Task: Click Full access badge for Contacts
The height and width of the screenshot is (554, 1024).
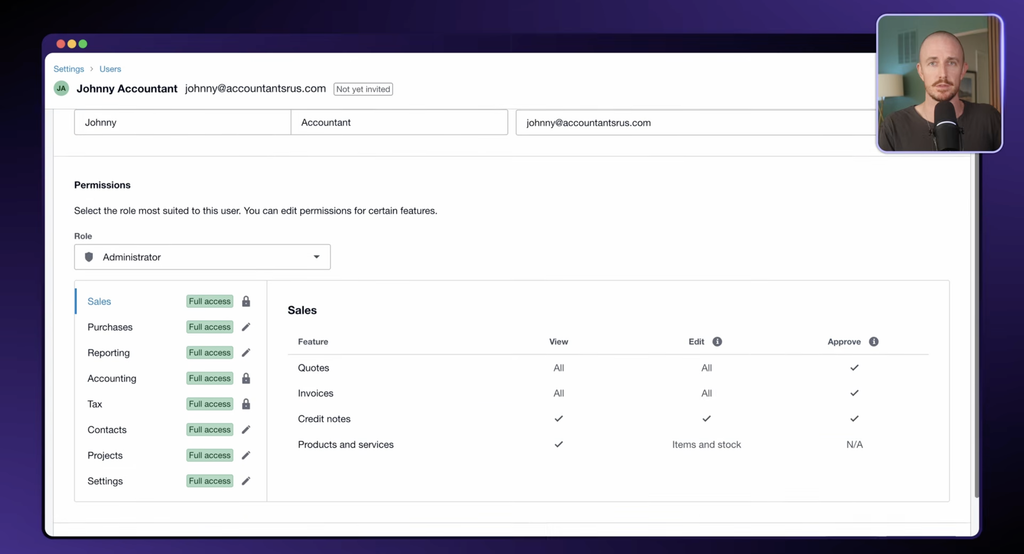Action: pyautogui.click(x=210, y=429)
